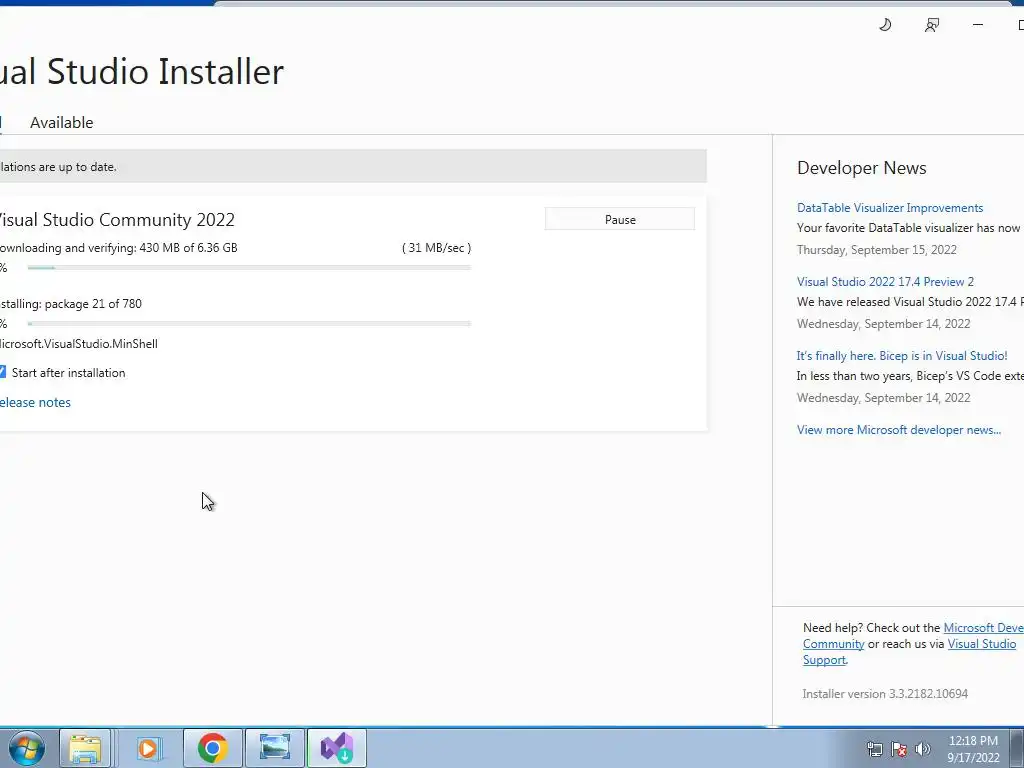Screen dimensions: 1024x768
Task: Show the clock and date in the tray
Action: click(973, 749)
